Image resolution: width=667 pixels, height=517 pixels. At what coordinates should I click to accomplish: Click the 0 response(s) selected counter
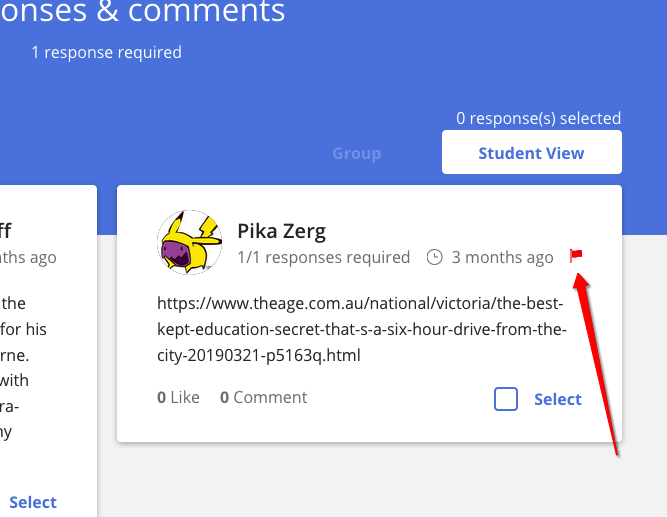coord(539,118)
